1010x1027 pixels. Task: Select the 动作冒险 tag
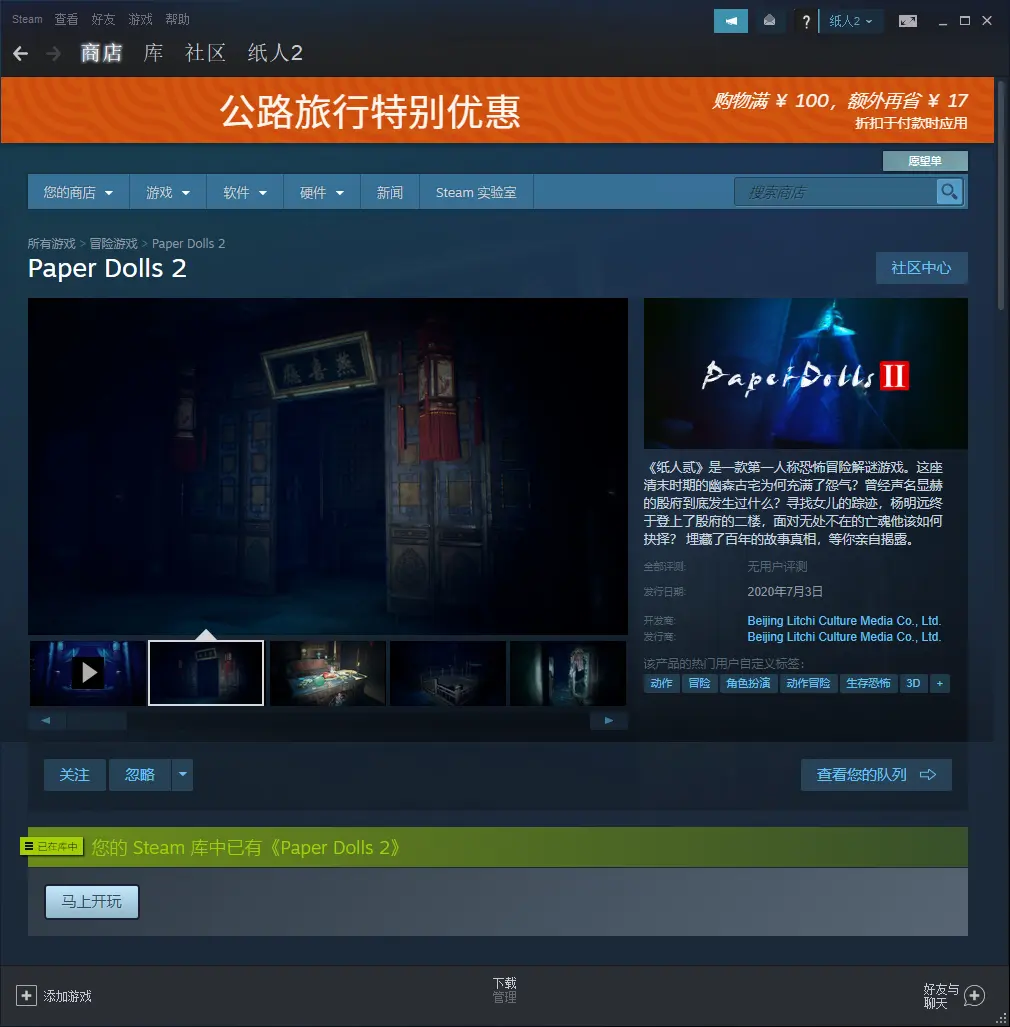click(808, 683)
